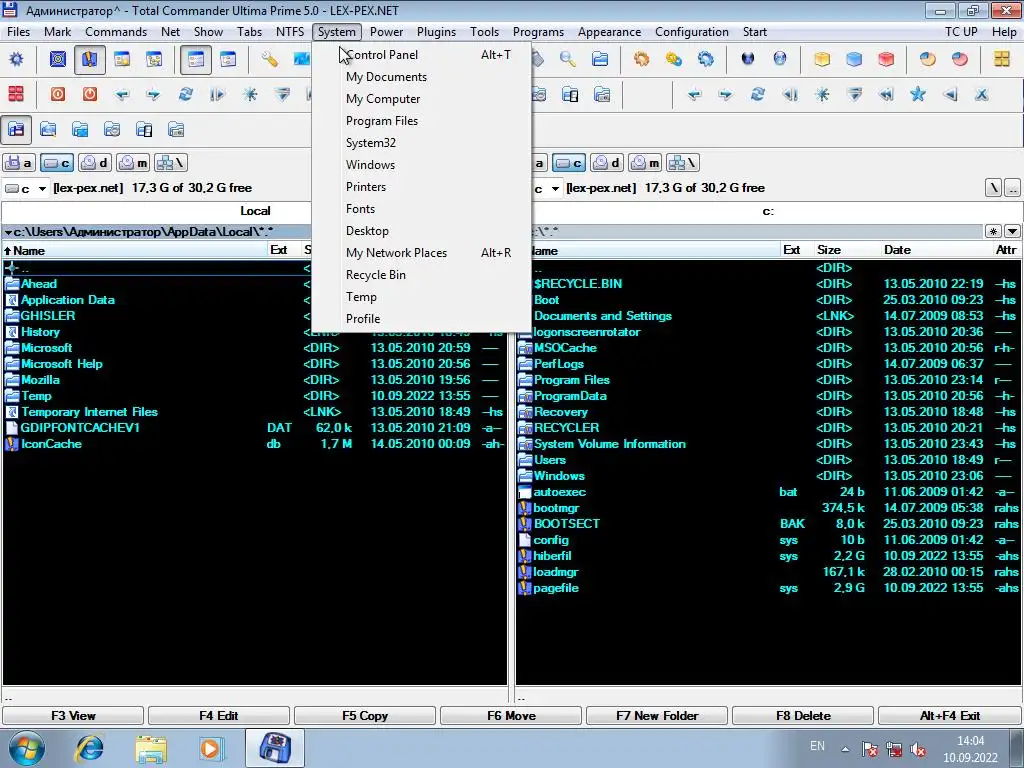1024x768 pixels.
Task: Open the Plugins menu
Action: click(436, 32)
